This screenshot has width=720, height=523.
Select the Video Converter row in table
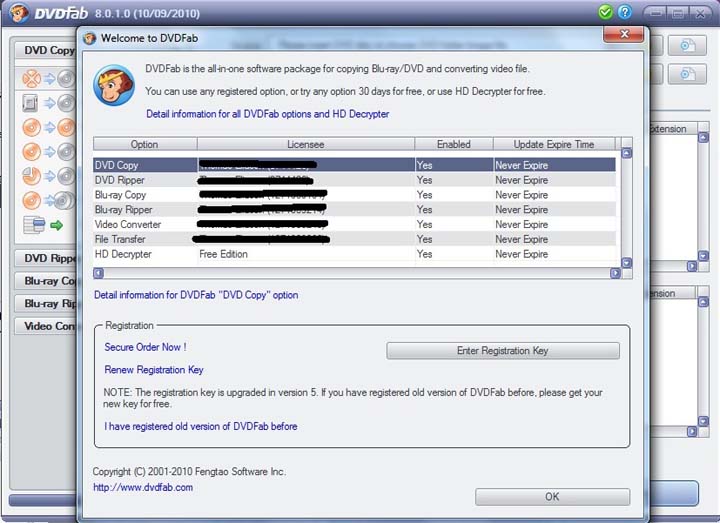pyautogui.click(x=354, y=225)
